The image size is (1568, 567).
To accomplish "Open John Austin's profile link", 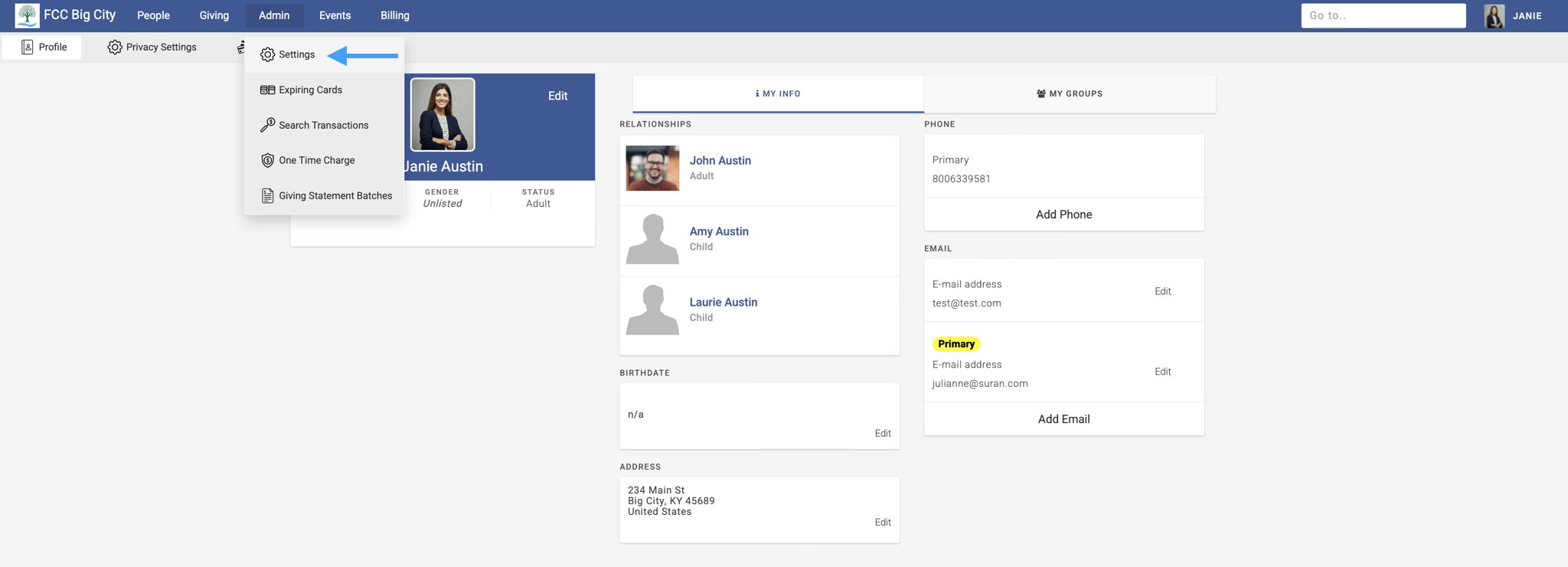I will [720, 160].
